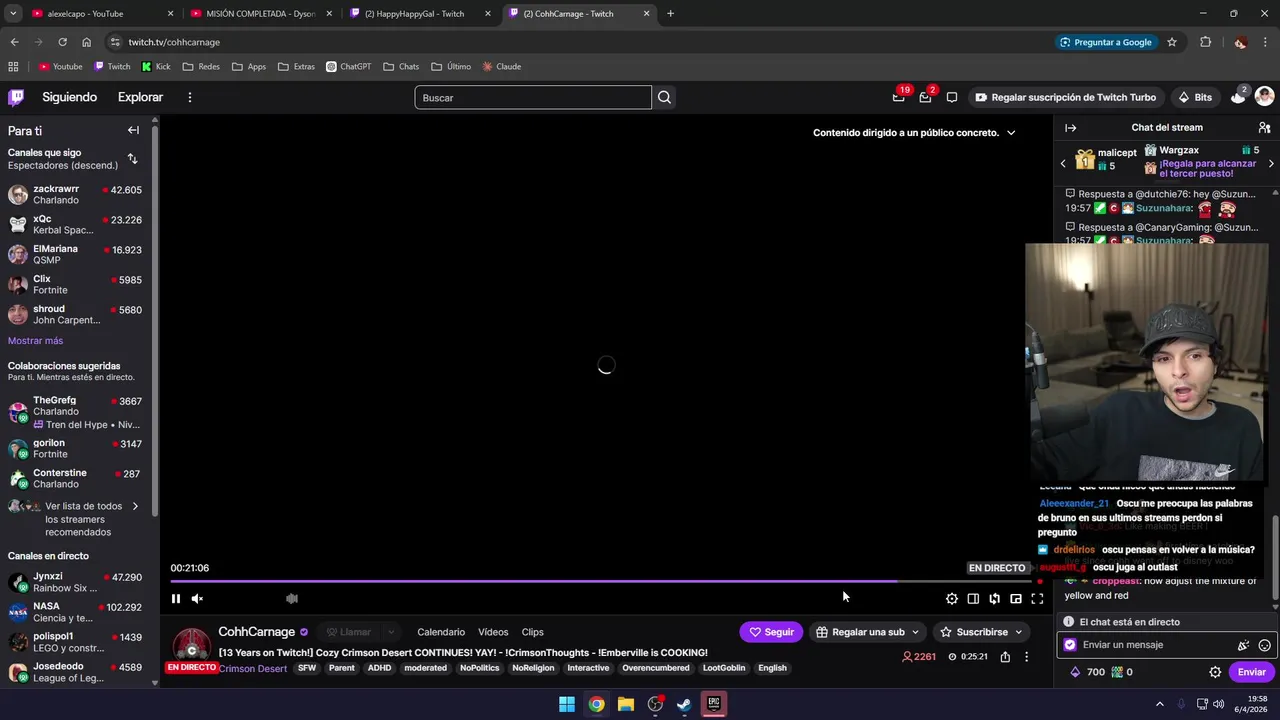Open the Redes bookmark folder

pos(200,67)
